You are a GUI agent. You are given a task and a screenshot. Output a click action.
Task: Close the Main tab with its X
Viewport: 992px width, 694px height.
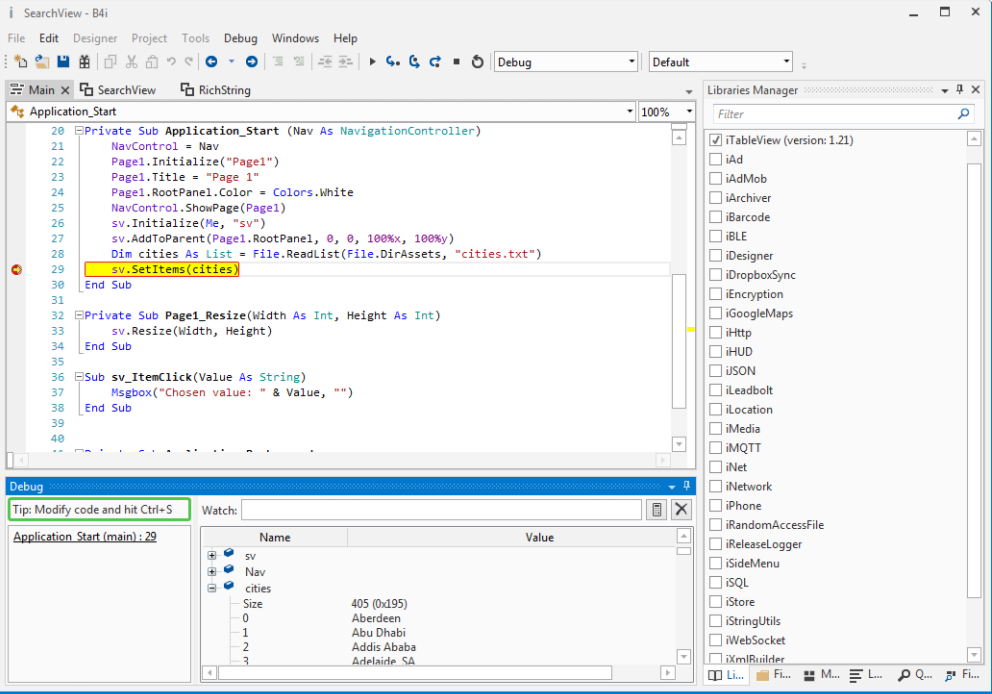pyautogui.click(x=65, y=90)
